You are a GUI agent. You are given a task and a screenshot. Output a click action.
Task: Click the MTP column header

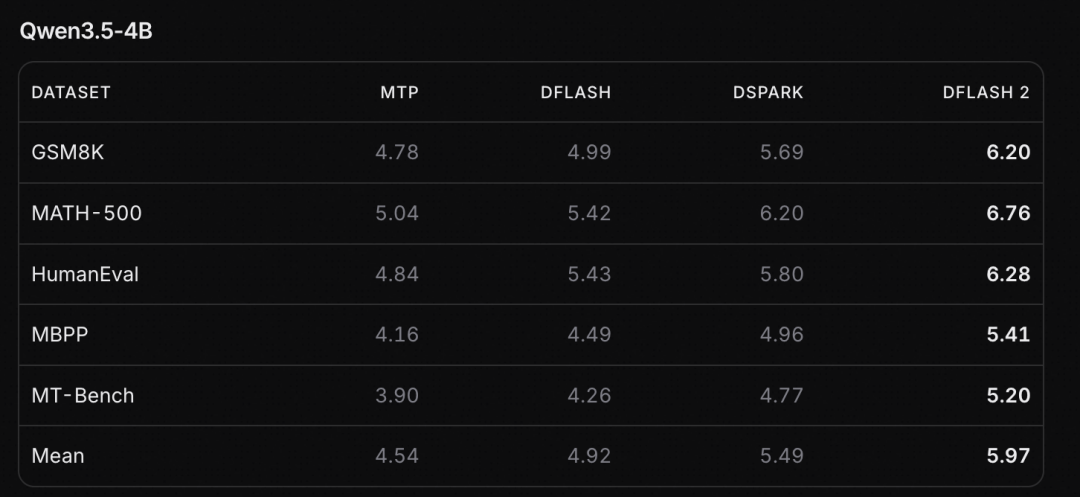(x=399, y=93)
